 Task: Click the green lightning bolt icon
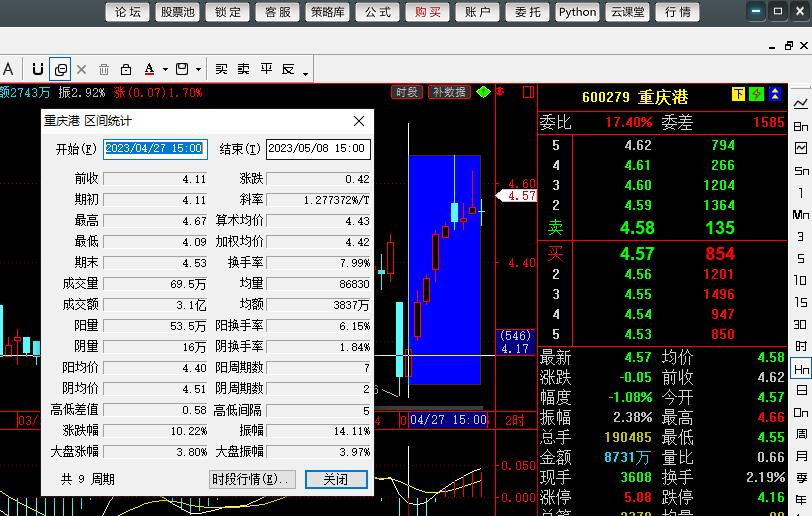click(x=756, y=95)
